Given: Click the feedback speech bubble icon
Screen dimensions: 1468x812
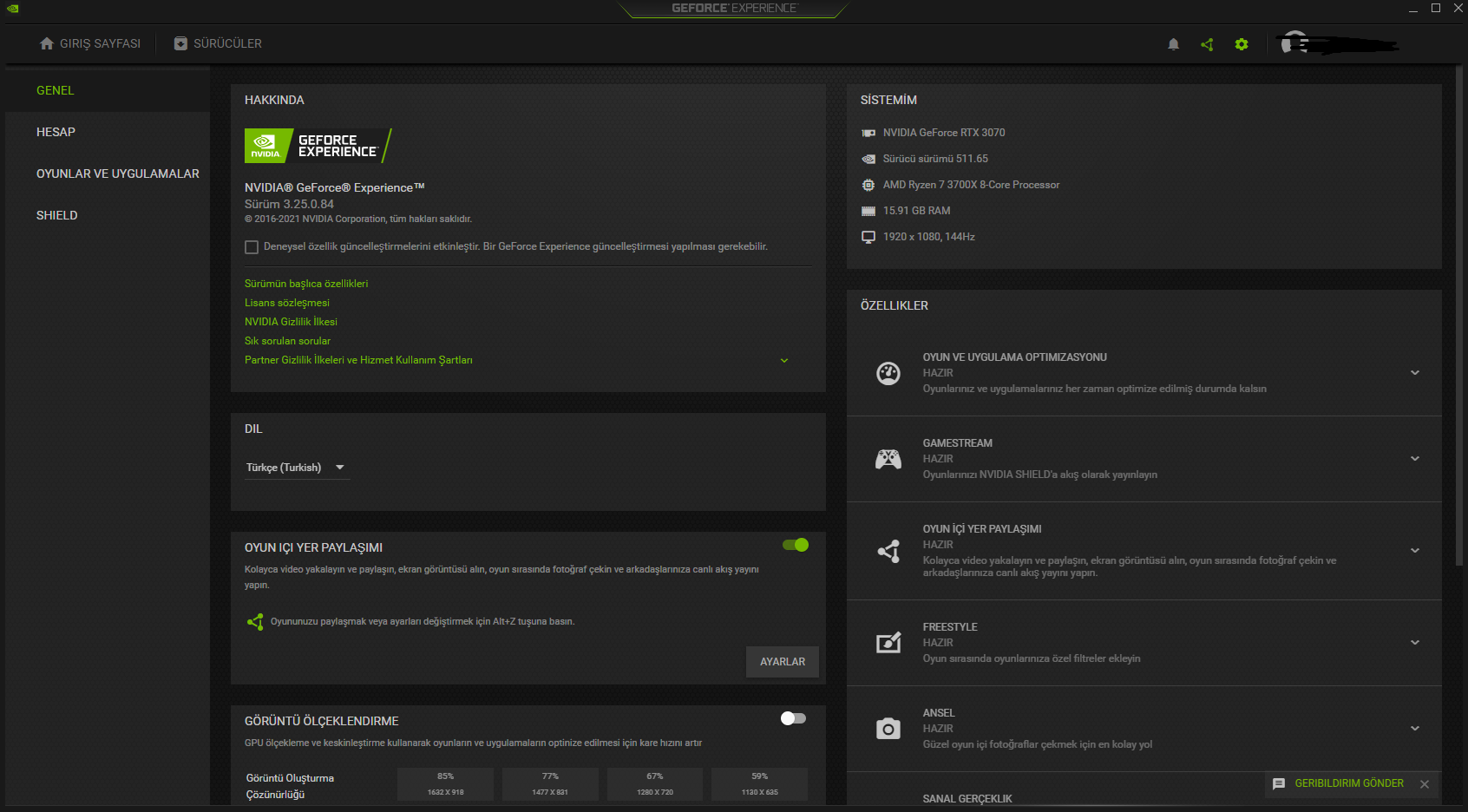Looking at the screenshot, I should pyautogui.click(x=1279, y=783).
